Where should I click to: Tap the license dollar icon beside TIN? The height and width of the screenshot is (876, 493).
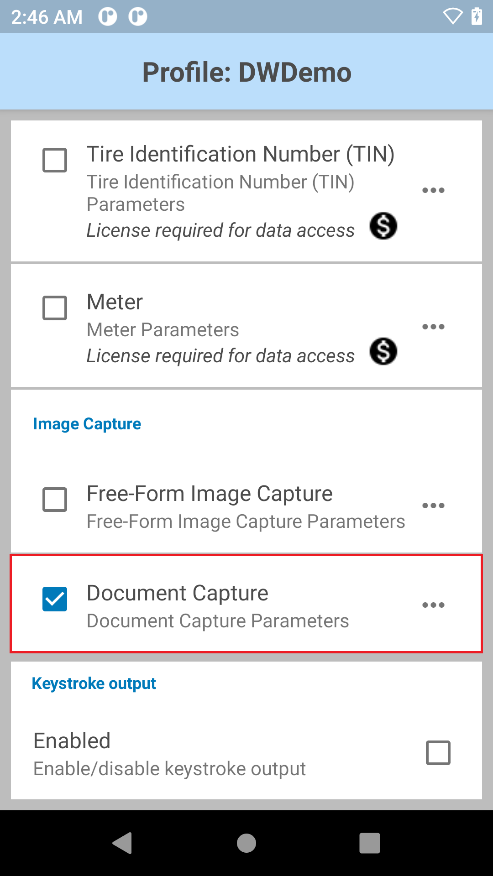(x=383, y=227)
